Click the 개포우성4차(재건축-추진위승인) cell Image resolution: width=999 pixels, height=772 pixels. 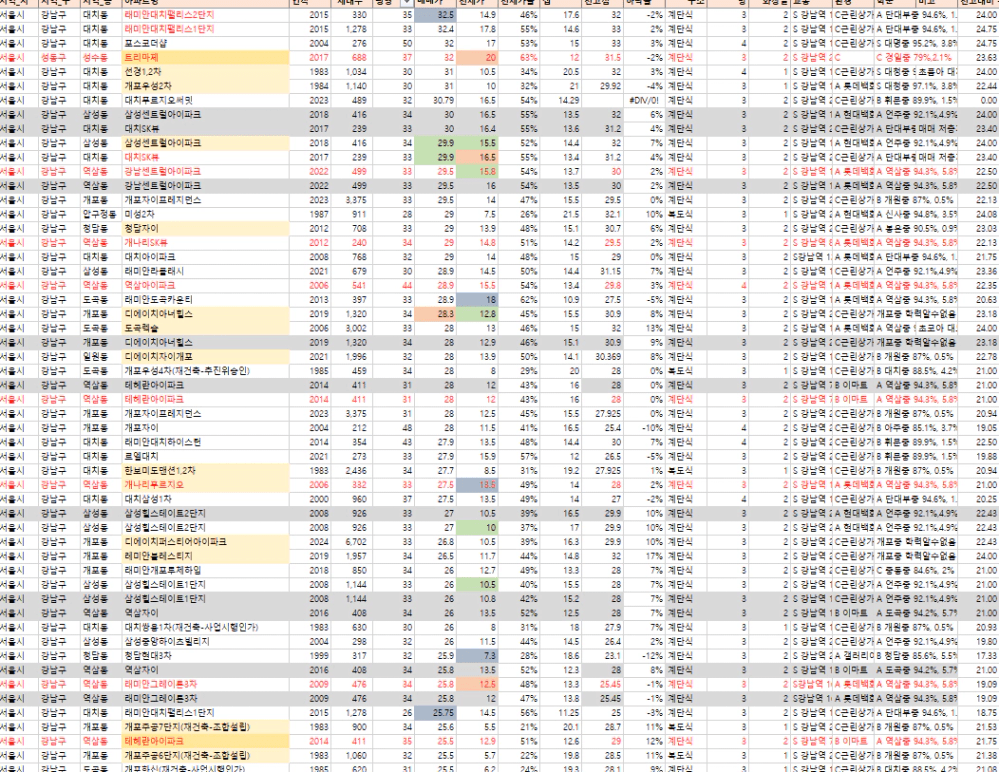click(x=206, y=371)
